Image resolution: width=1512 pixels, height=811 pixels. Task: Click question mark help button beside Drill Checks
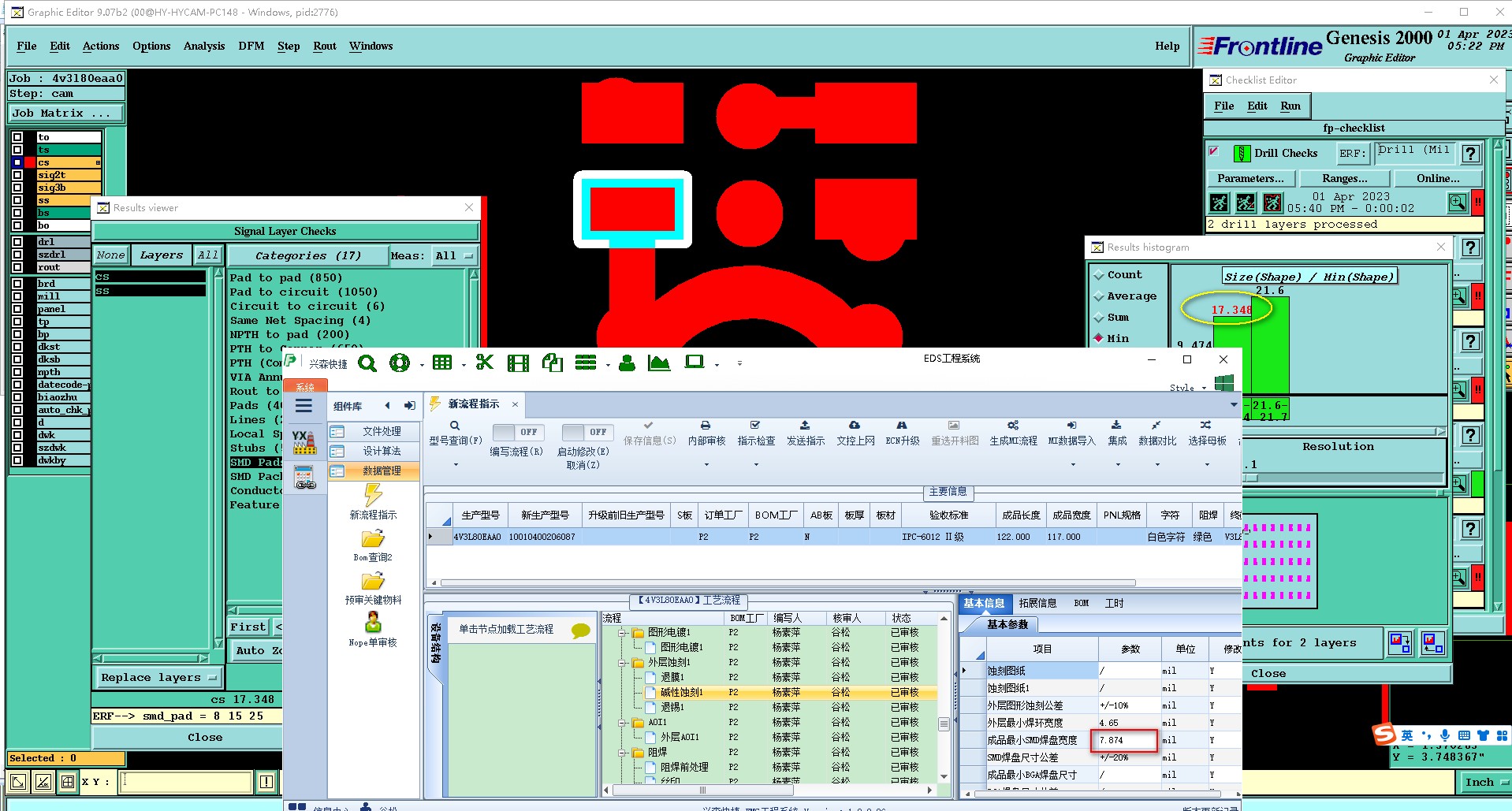1471,154
